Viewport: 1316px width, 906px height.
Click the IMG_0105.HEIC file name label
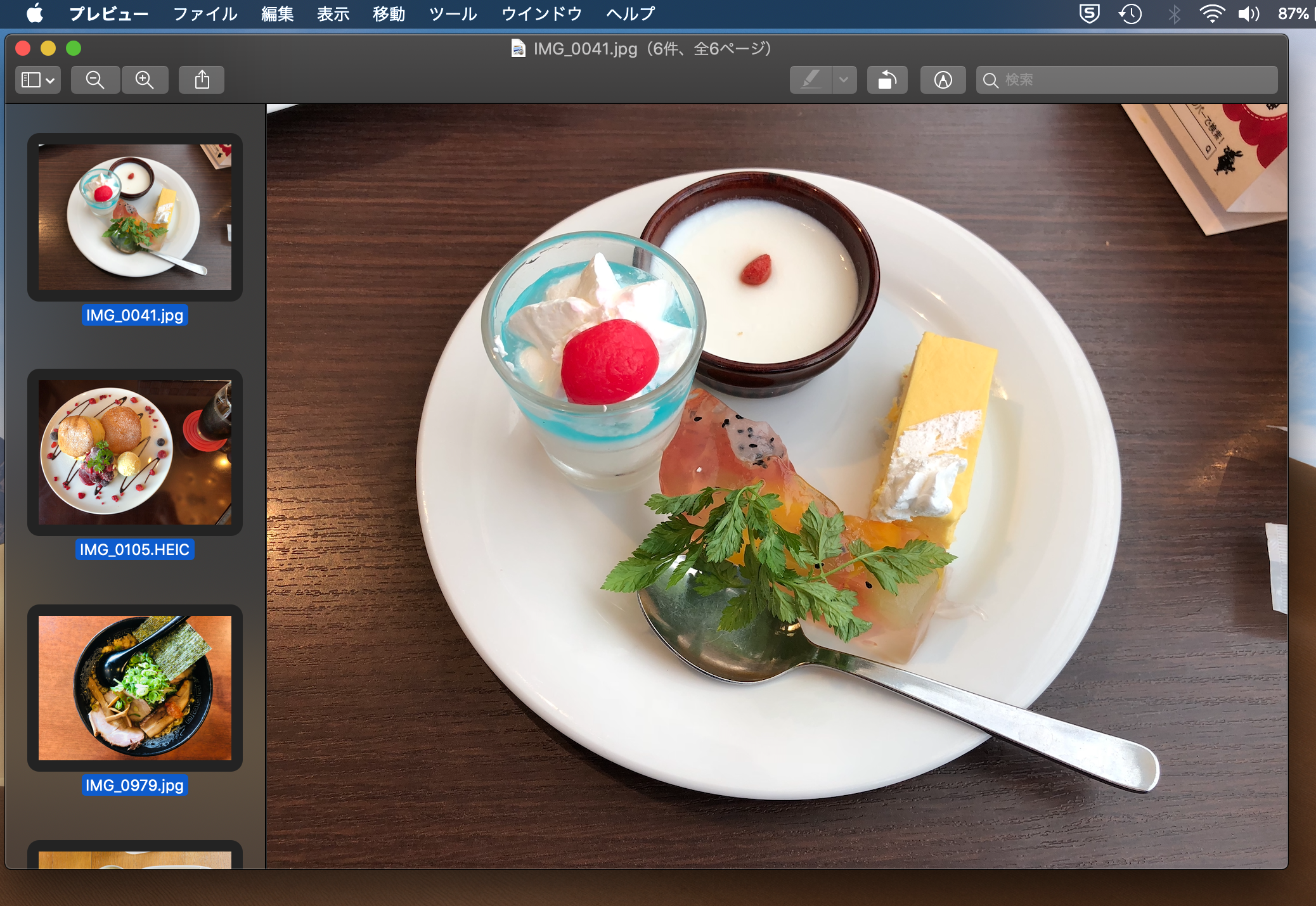click(135, 549)
